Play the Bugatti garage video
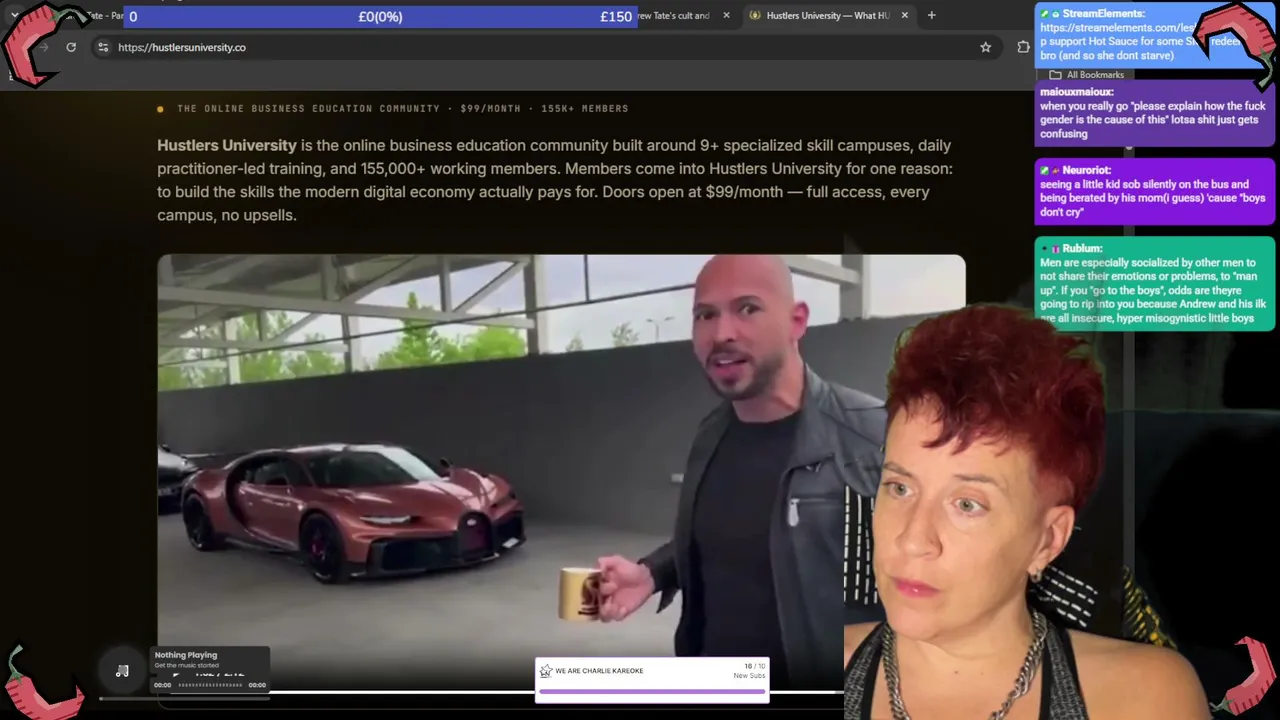1280x720 pixels. coord(561,470)
